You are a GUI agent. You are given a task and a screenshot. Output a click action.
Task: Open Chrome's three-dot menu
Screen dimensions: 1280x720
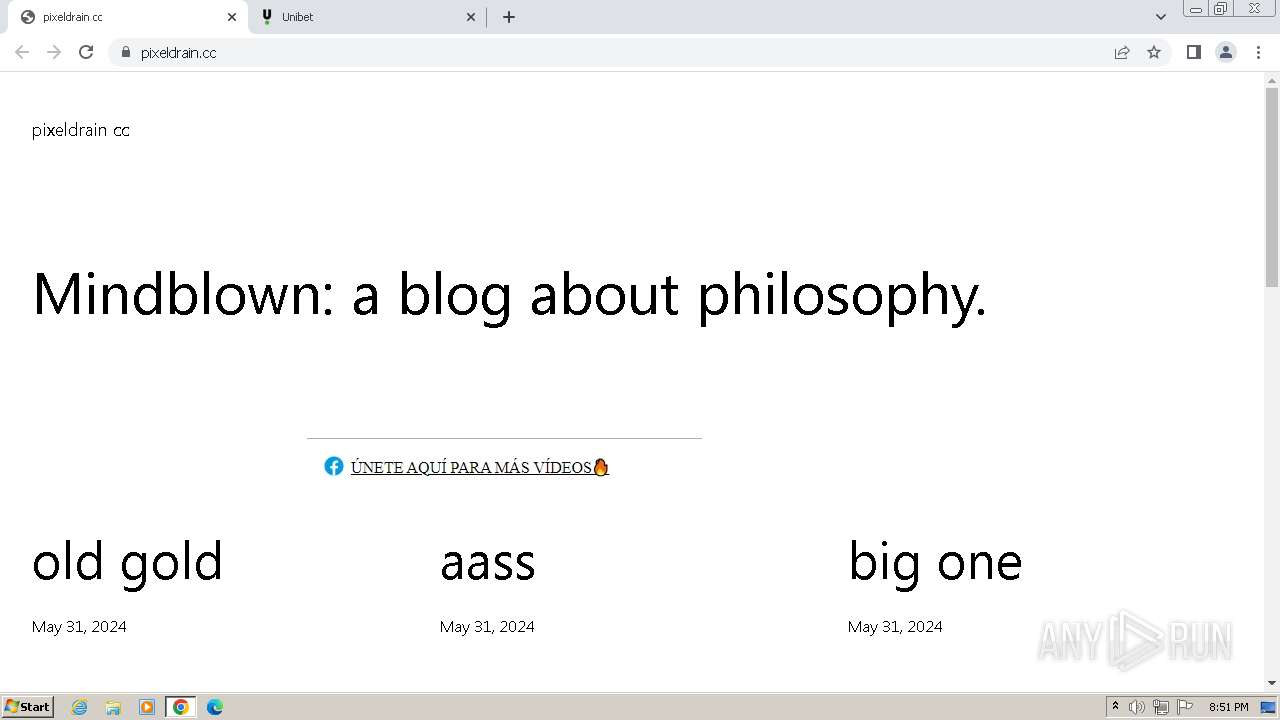(1258, 52)
